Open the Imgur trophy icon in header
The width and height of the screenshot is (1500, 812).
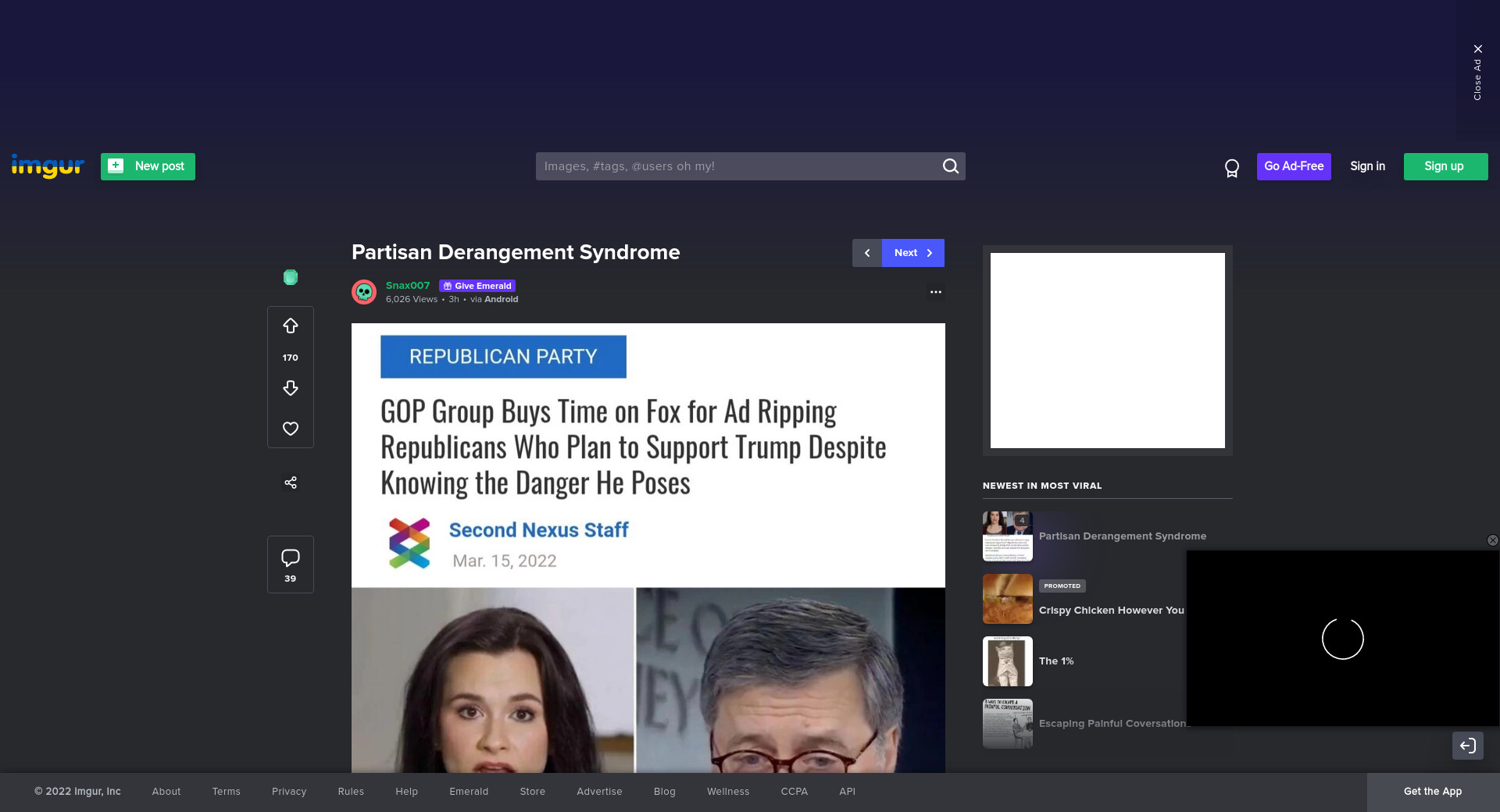tap(1232, 168)
